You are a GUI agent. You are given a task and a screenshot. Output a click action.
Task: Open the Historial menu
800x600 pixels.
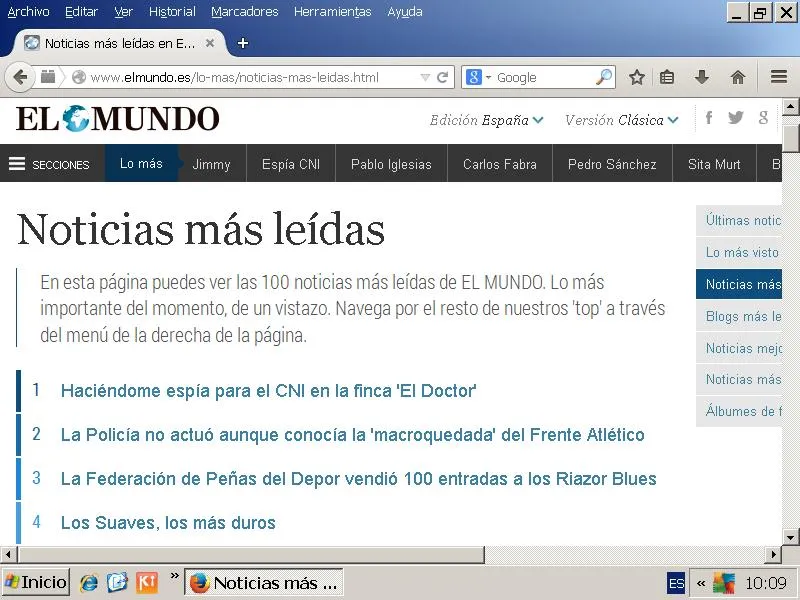tap(172, 11)
